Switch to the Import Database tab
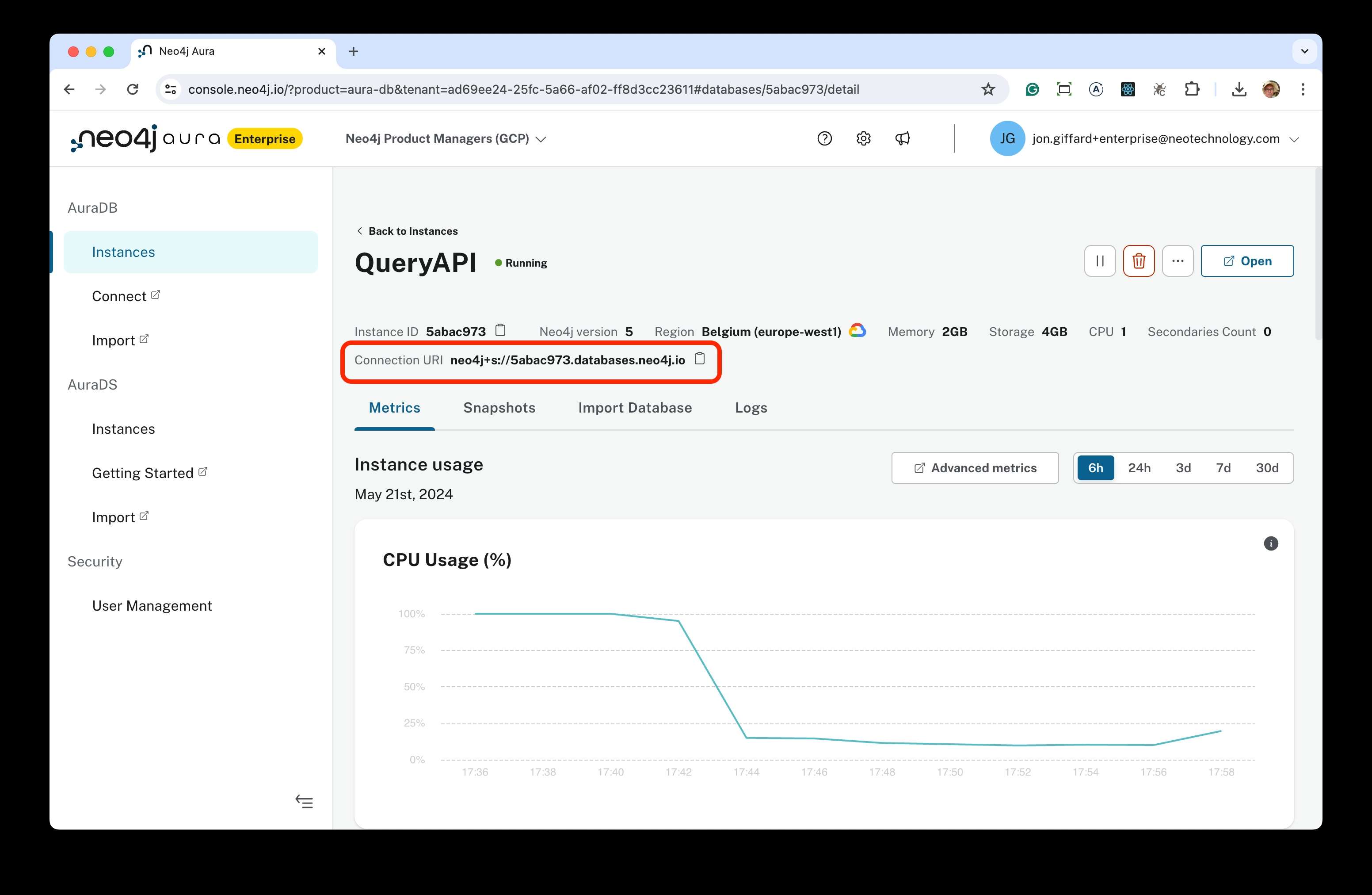This screenshot has width=1372, height=895. pos(635,408)
